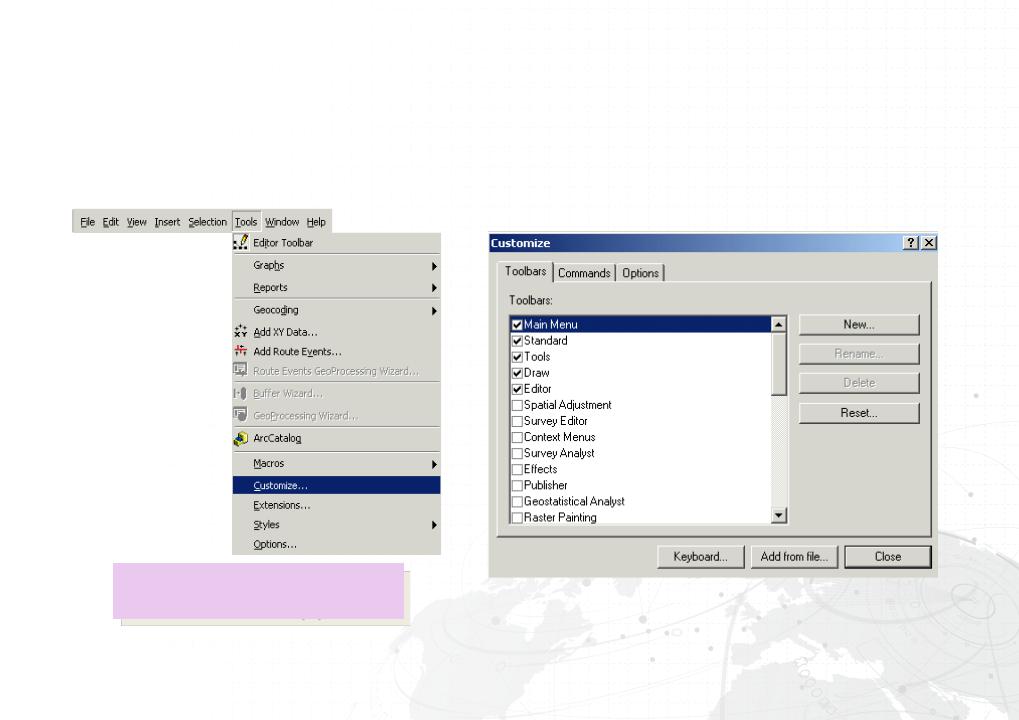Click the Rename... button
1019x720 pixels.
[858, 354]
